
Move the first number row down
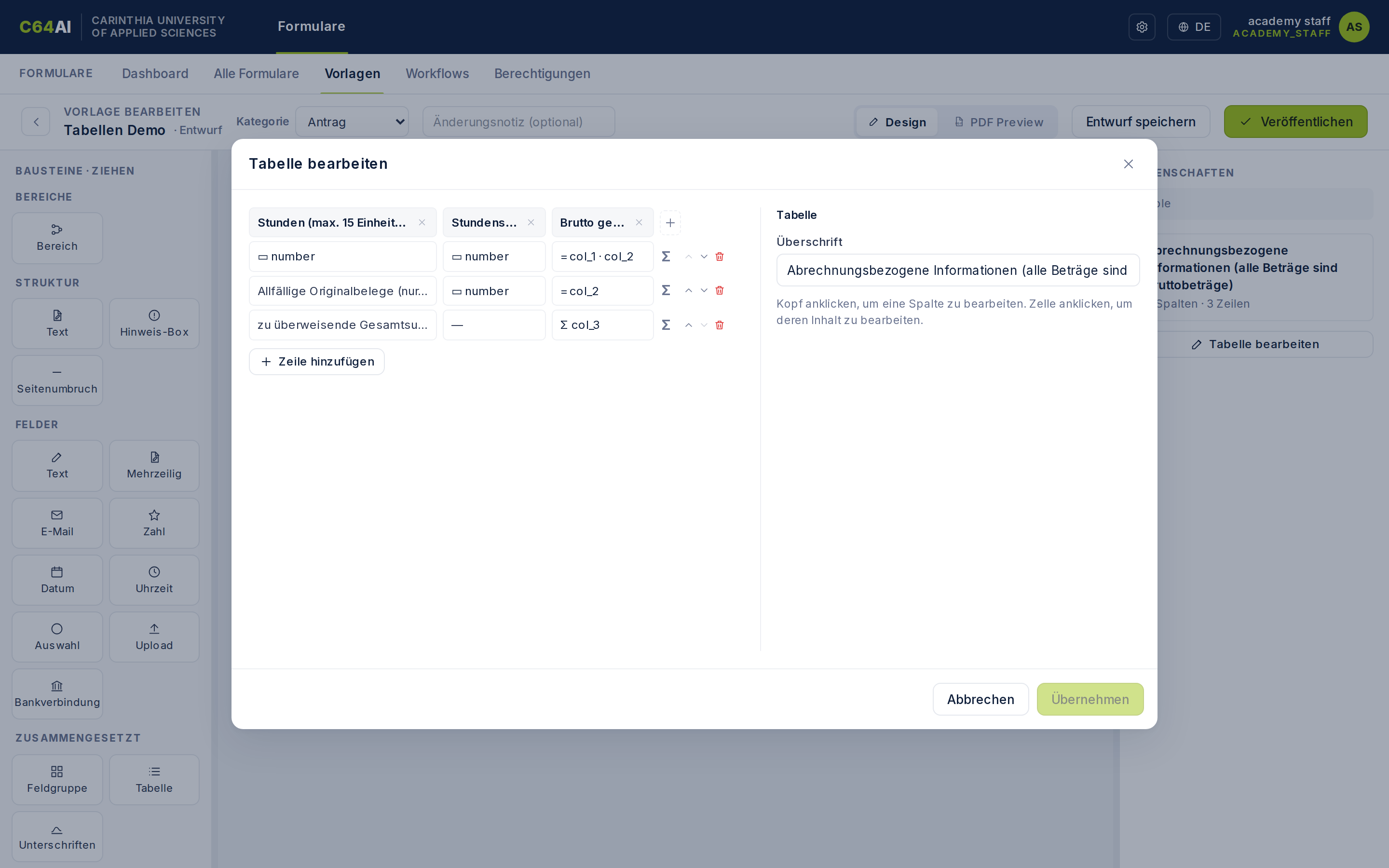[x=704, y=257]
